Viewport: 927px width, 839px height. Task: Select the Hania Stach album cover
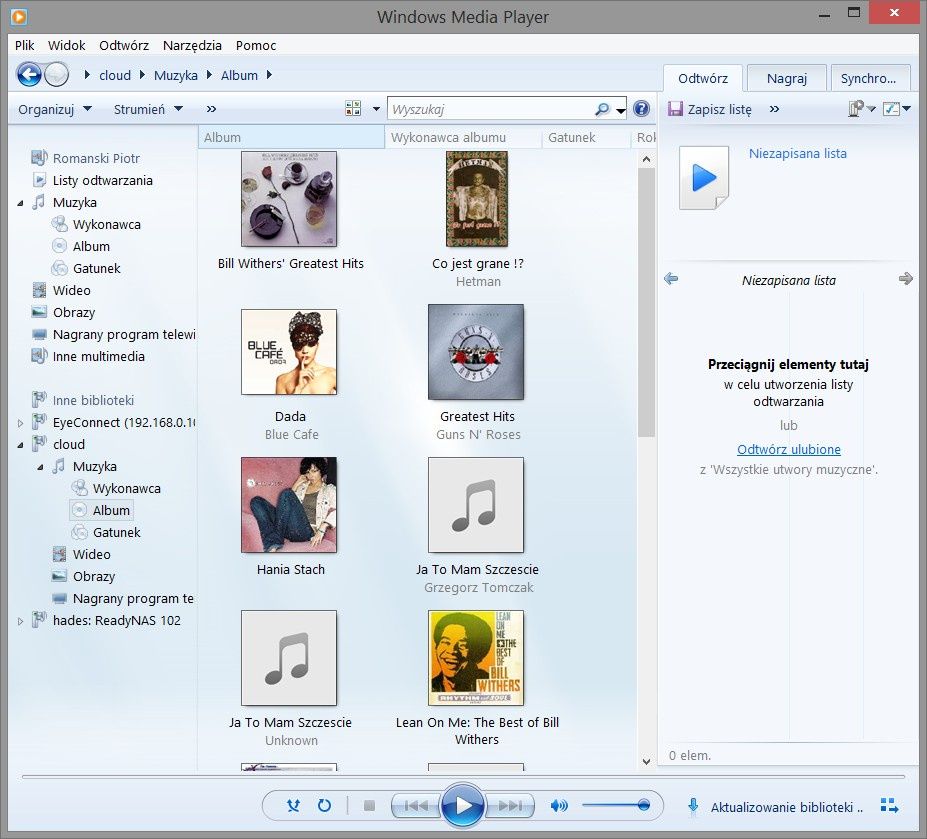289,505
